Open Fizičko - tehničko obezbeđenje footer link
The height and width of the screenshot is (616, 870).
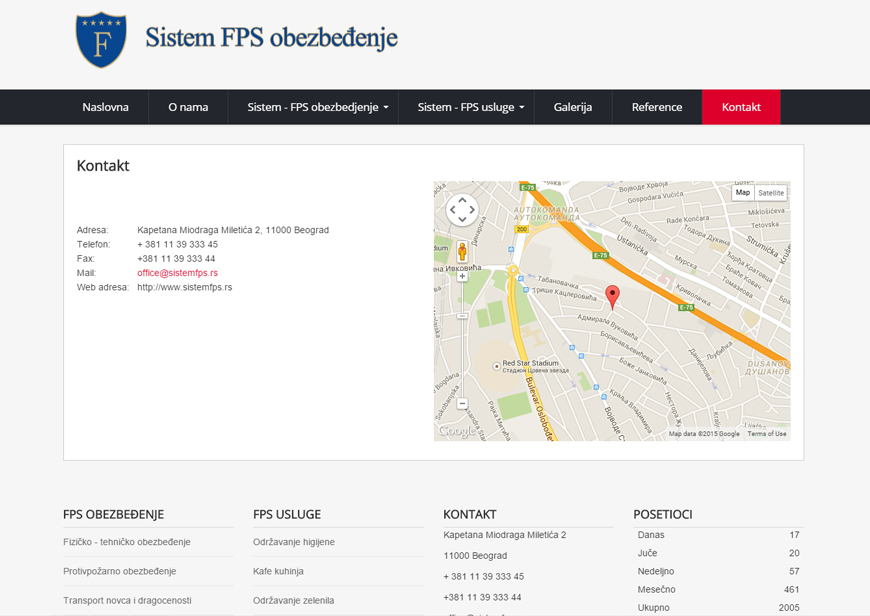pos(127,542)
